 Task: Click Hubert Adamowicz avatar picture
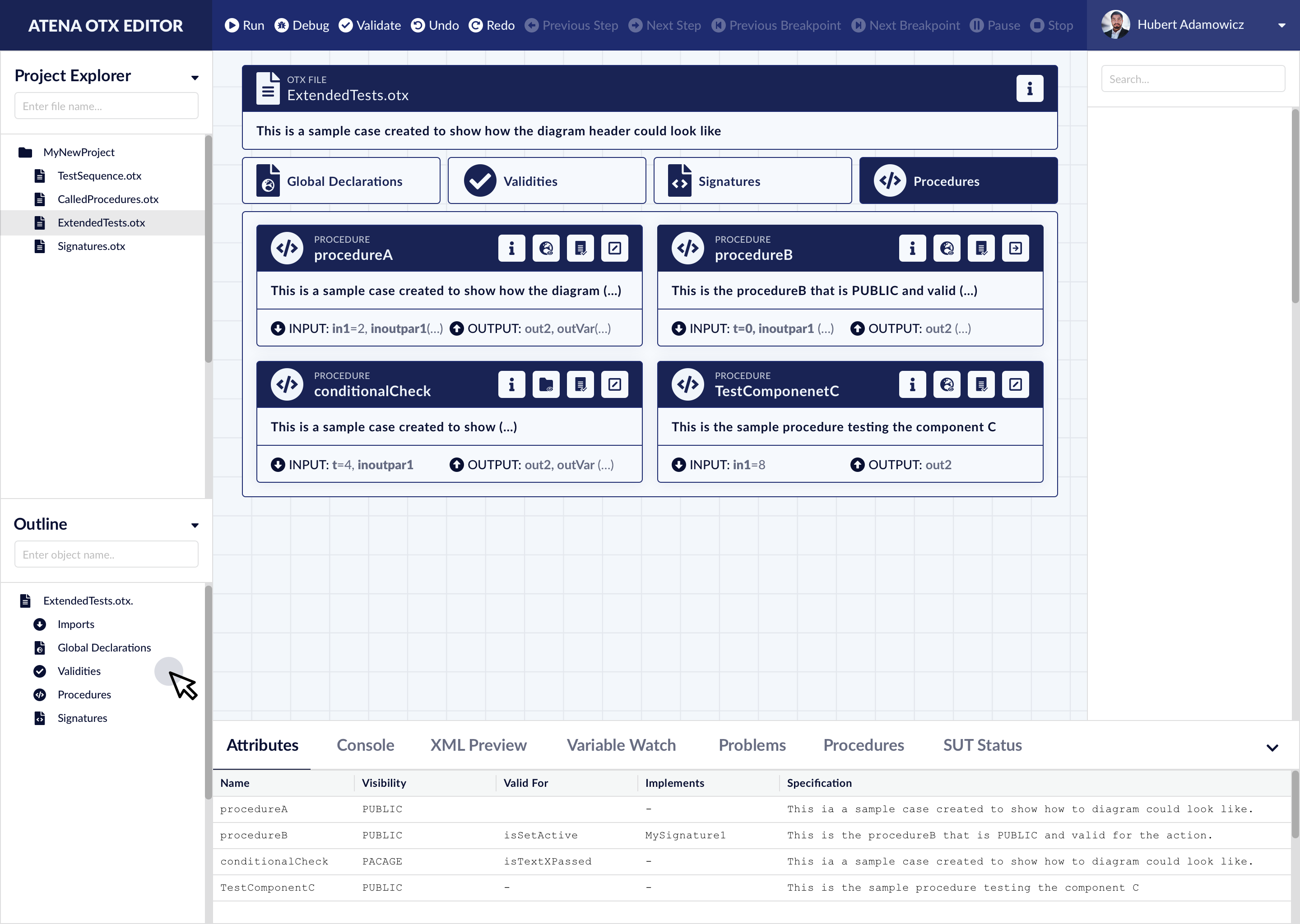coord(1115,25)
